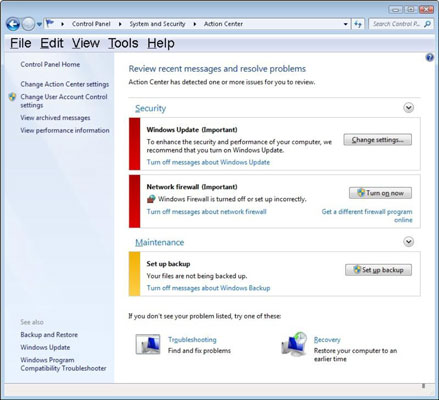This screenshot has height=400, width=439.
Task: Click the Control Panel breadcrumb
Action: [x=91, y=24]
